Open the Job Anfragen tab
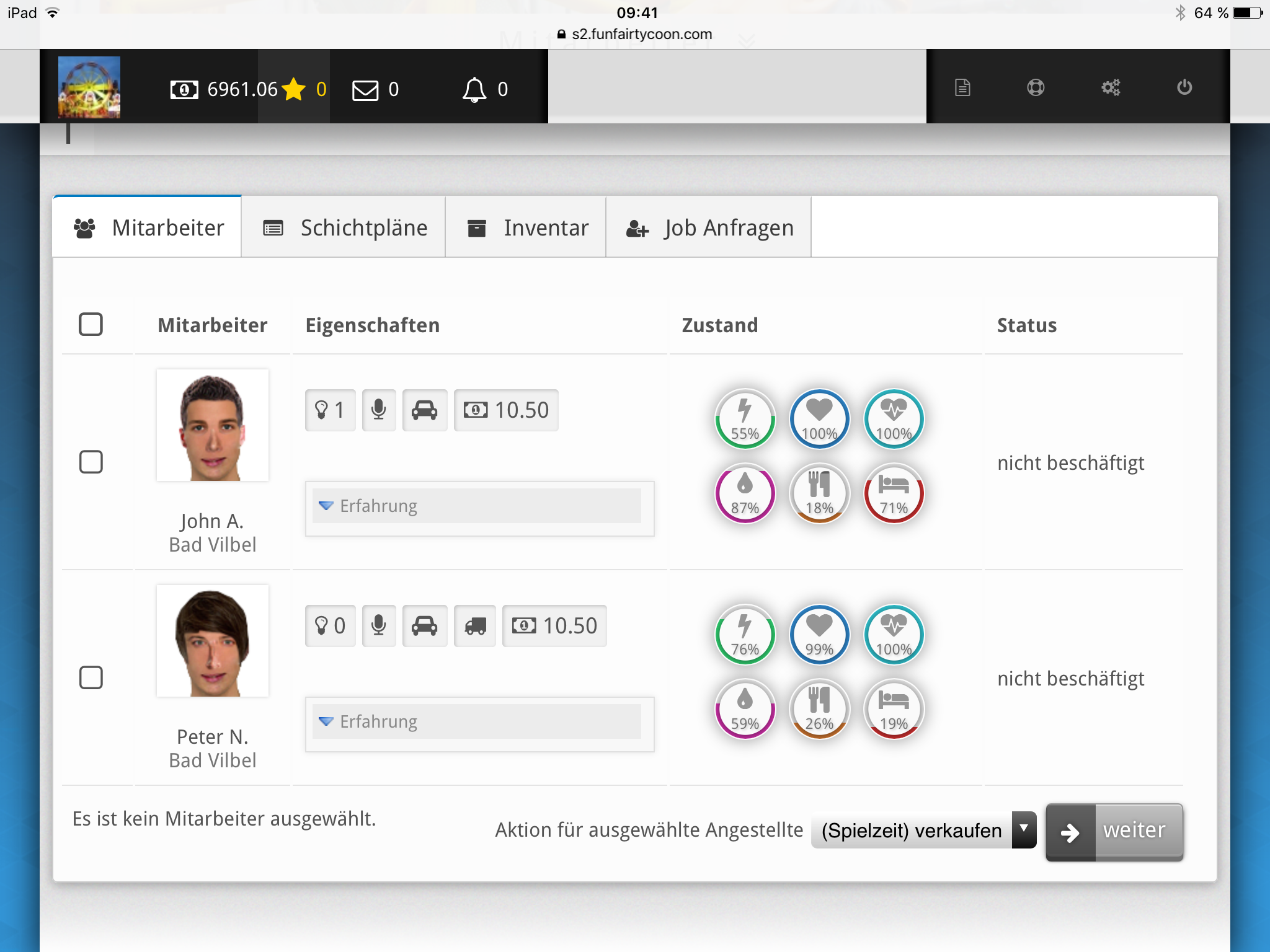 point(709,228)
